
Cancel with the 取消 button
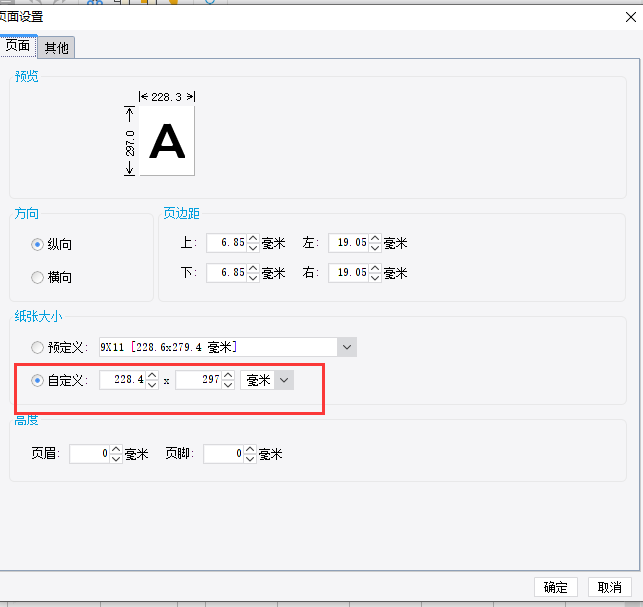click(609, 587)
